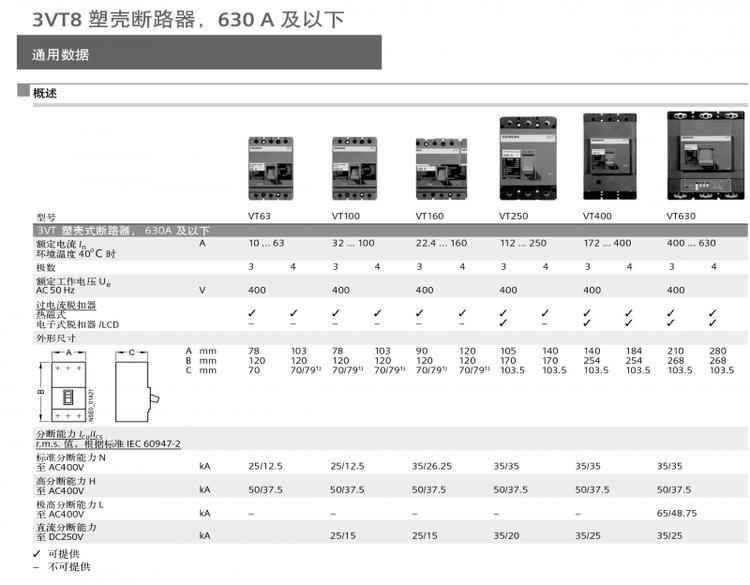Click the '概述' section heading
Screen dimensions: 750x585
click(x=45, y=93)
